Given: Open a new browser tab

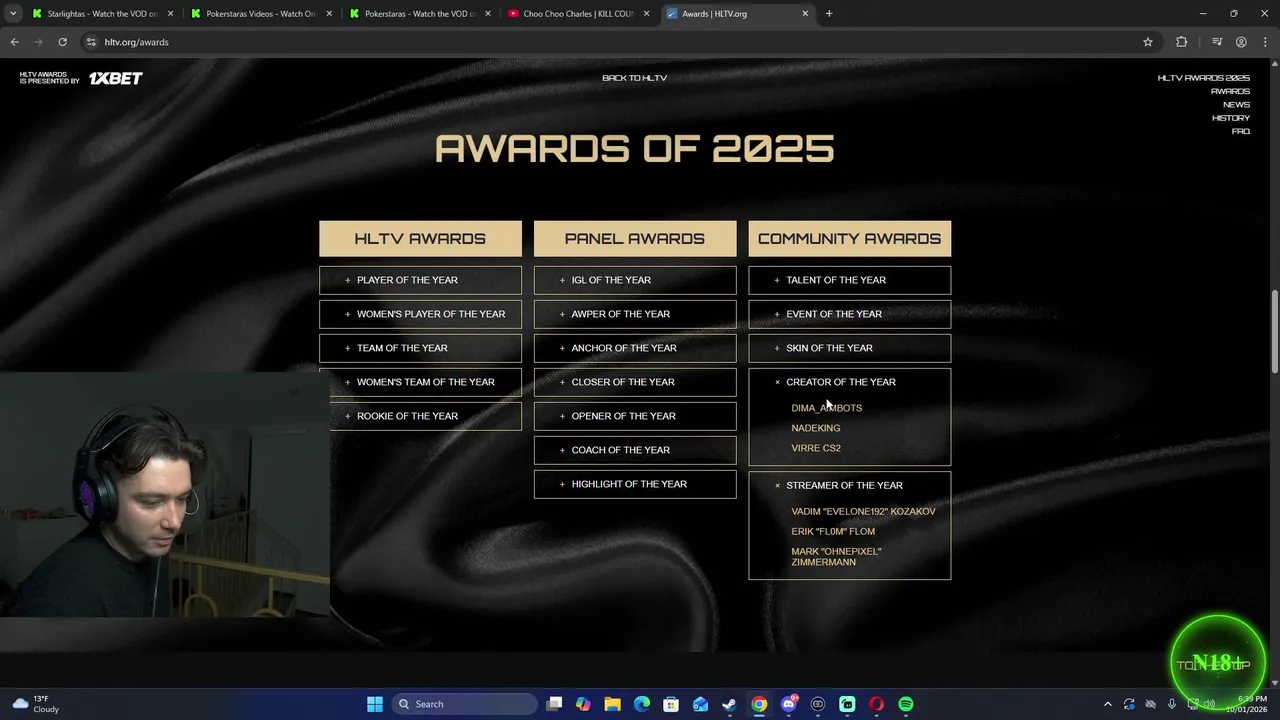Looking at the screenshot, I should pyautogui.click(x=829, y=14).
